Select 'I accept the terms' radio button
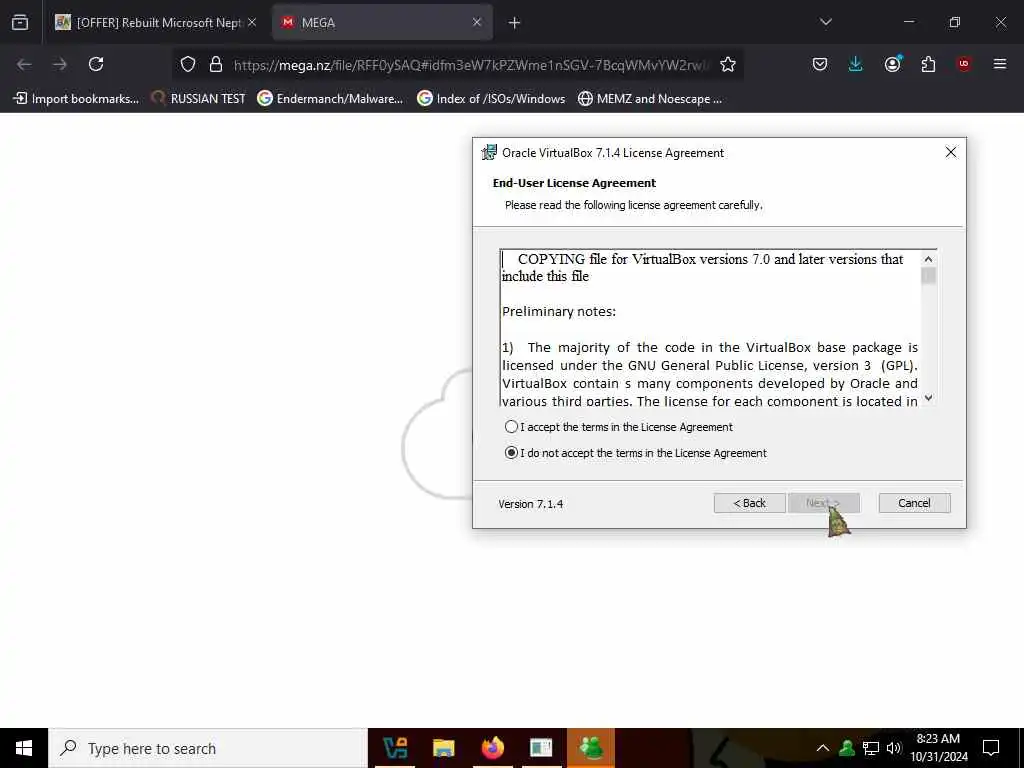Image resolution: width=1024 pixels, height=768 pixels. point(511,426)
